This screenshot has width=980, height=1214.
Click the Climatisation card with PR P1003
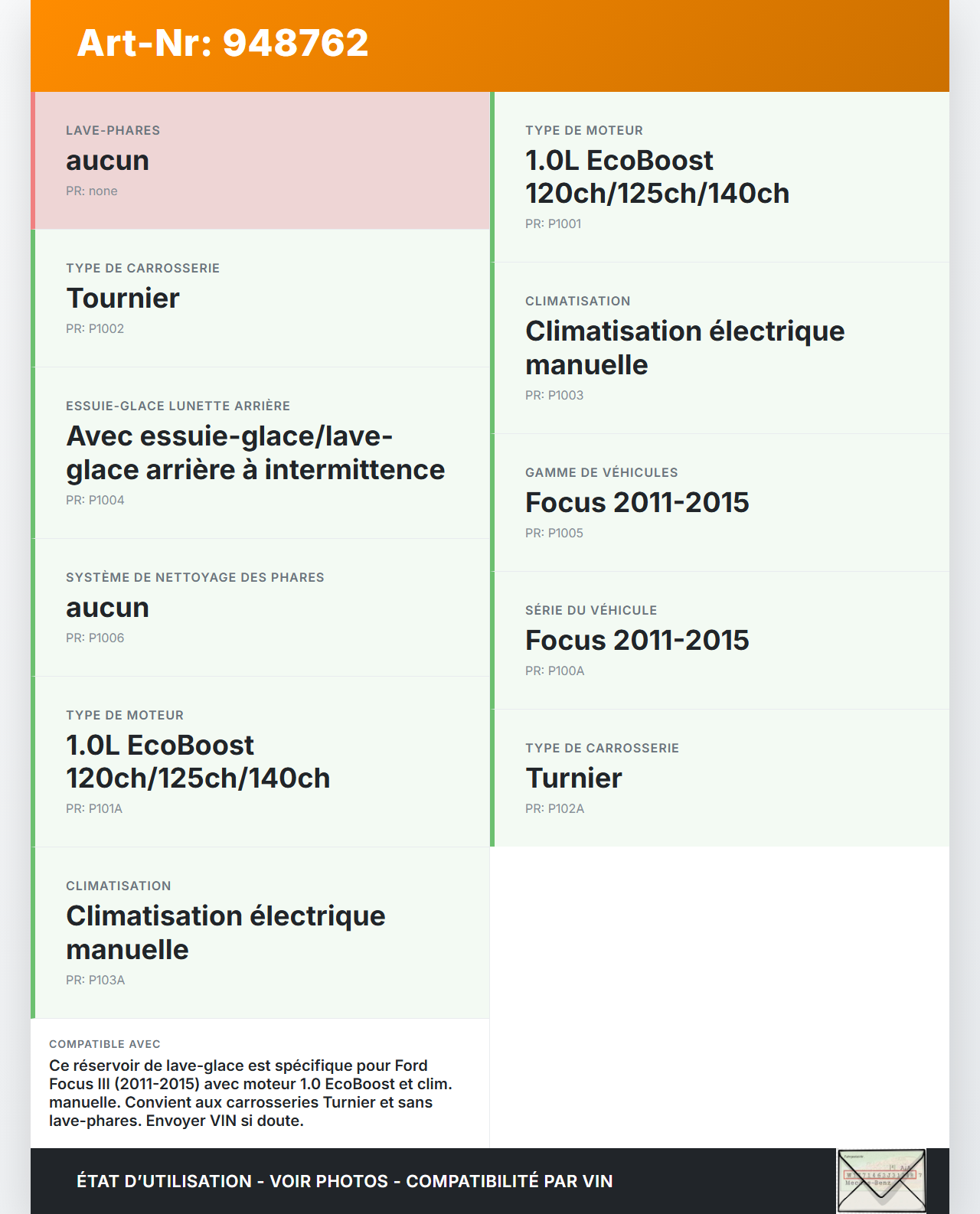click(720, 348)
